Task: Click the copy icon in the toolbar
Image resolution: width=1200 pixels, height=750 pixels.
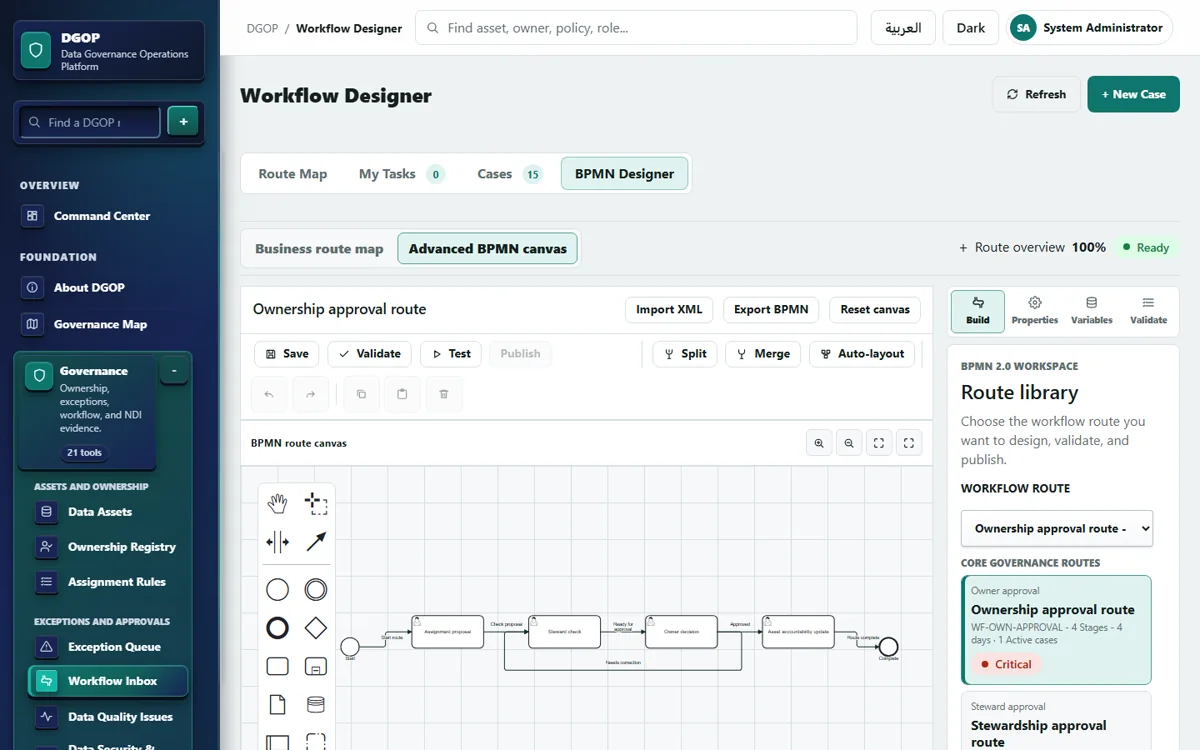Action: click(361, 394)
